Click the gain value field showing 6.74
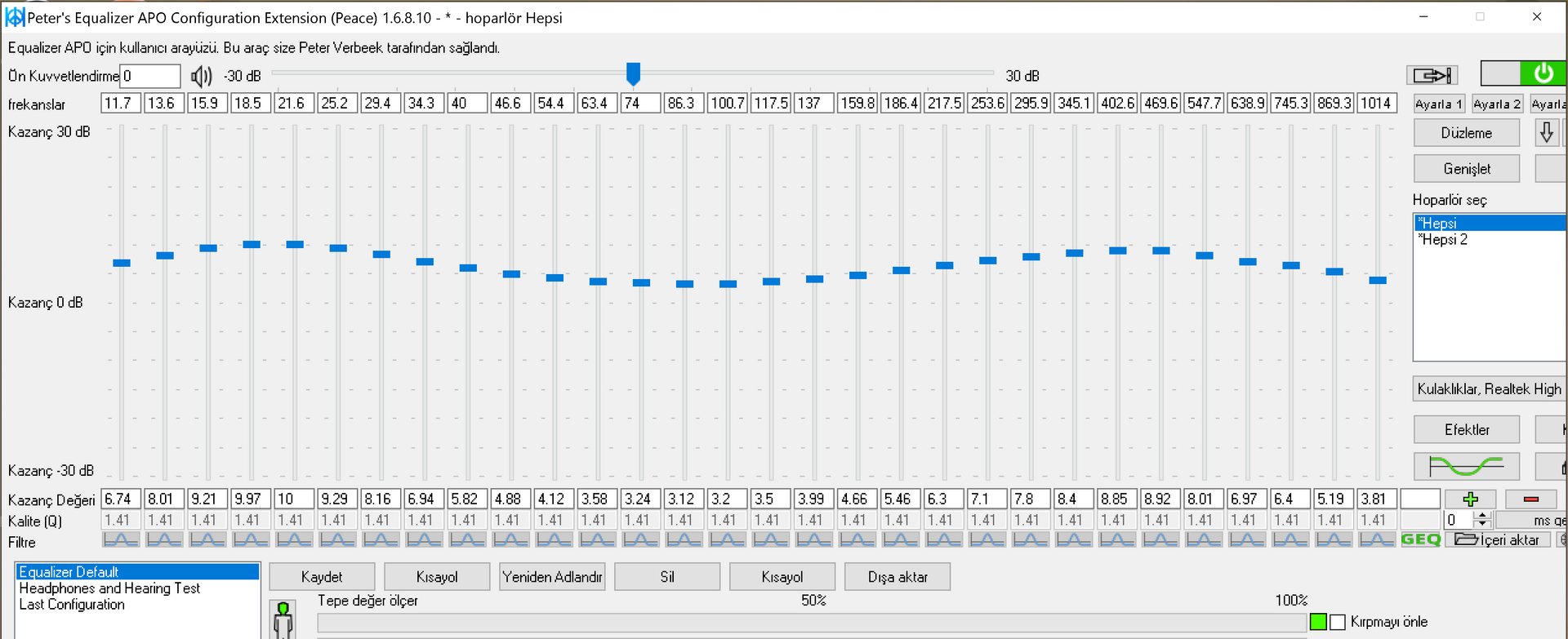The height and width of the screenshot is (639, 1568). pyautogui.click(x=121, y=499)
